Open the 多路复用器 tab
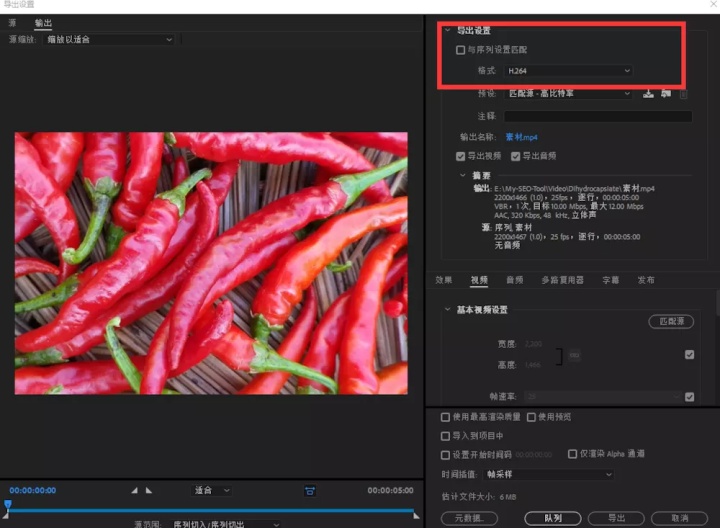 pyautogui.click(x=562, y=280)
